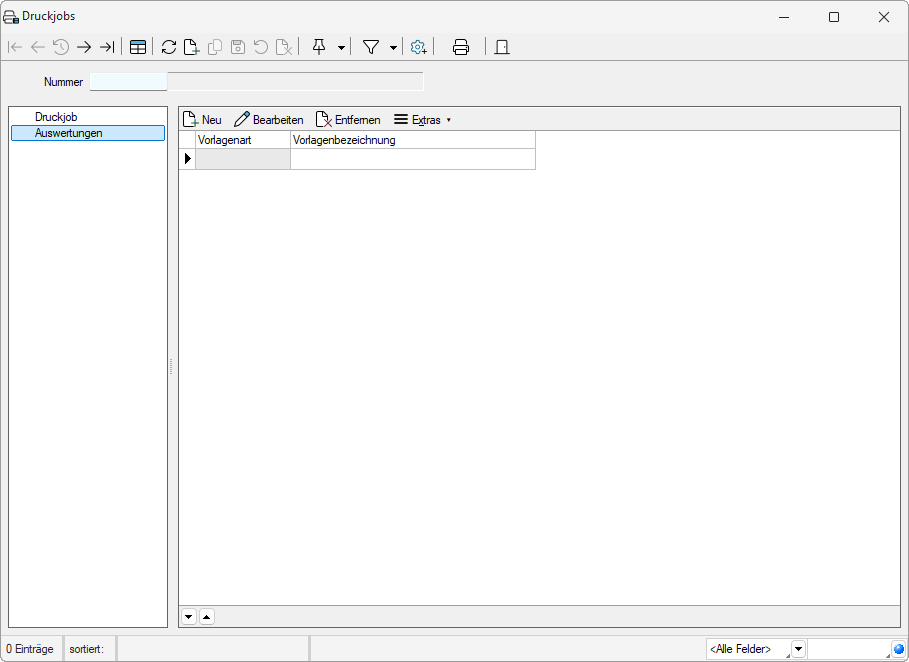Go to the next record arrow
909x662 pixels.
click(84, 47)
